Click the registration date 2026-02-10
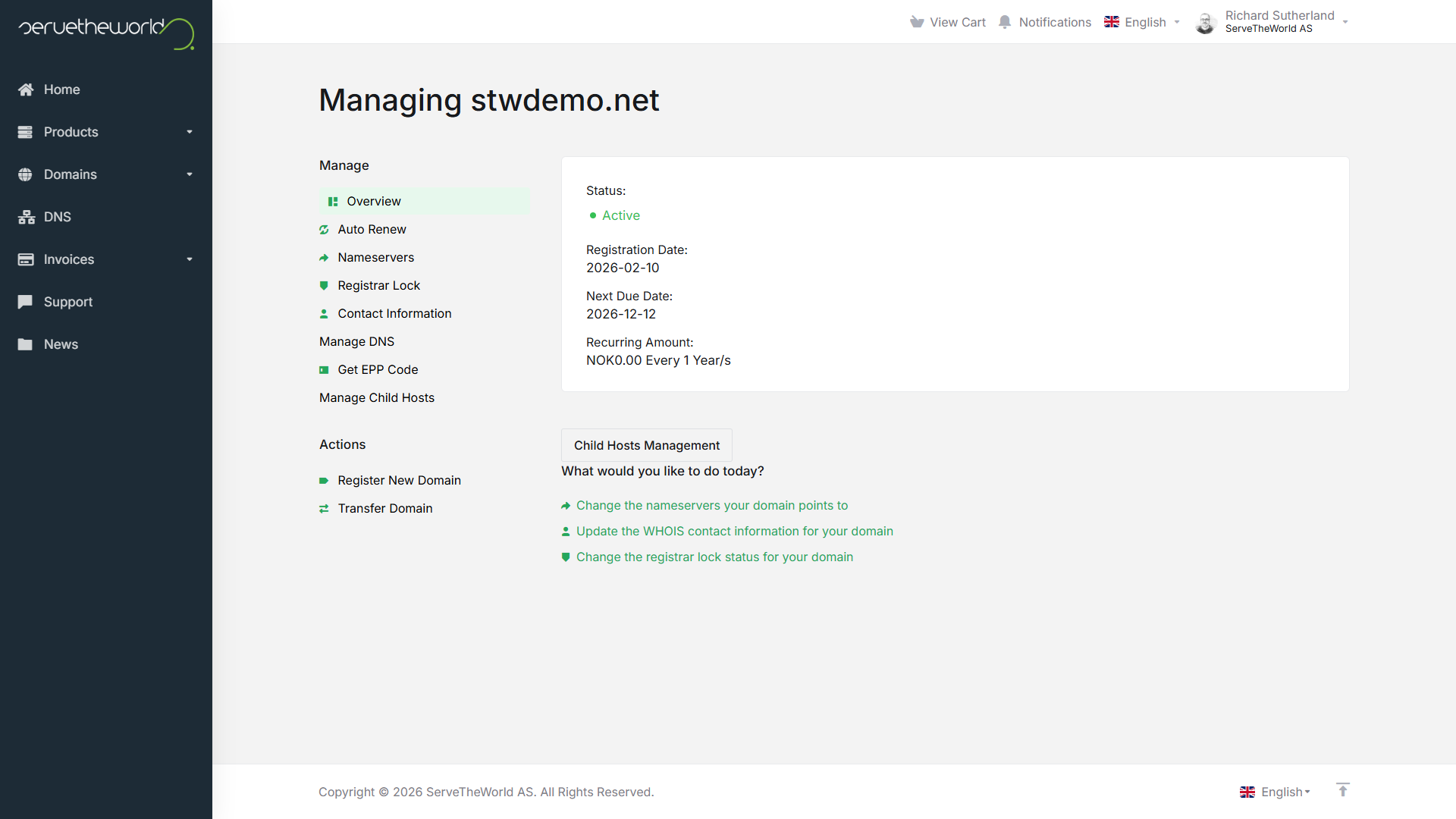This screenshot has height=819, width=1456. (623, 268)
